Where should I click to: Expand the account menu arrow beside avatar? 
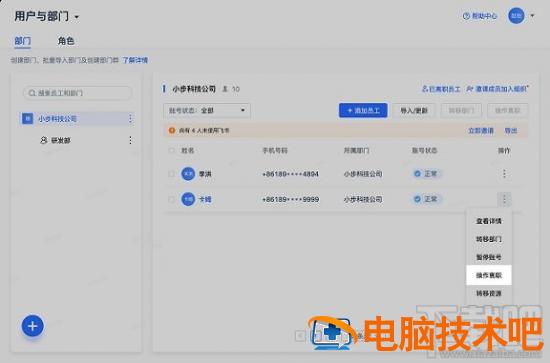(x=532, y=16)
